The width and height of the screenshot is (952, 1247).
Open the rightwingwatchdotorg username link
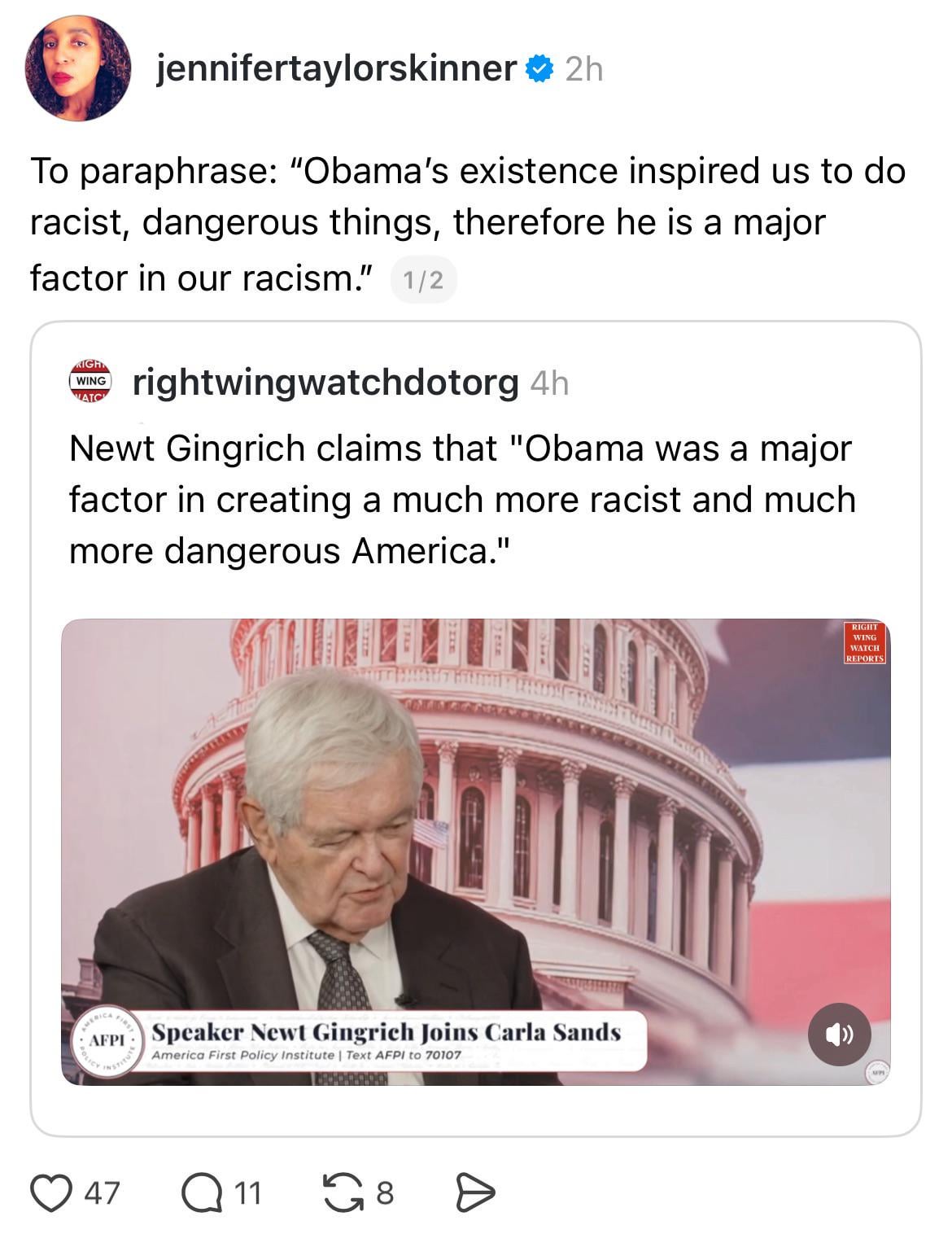325,382
